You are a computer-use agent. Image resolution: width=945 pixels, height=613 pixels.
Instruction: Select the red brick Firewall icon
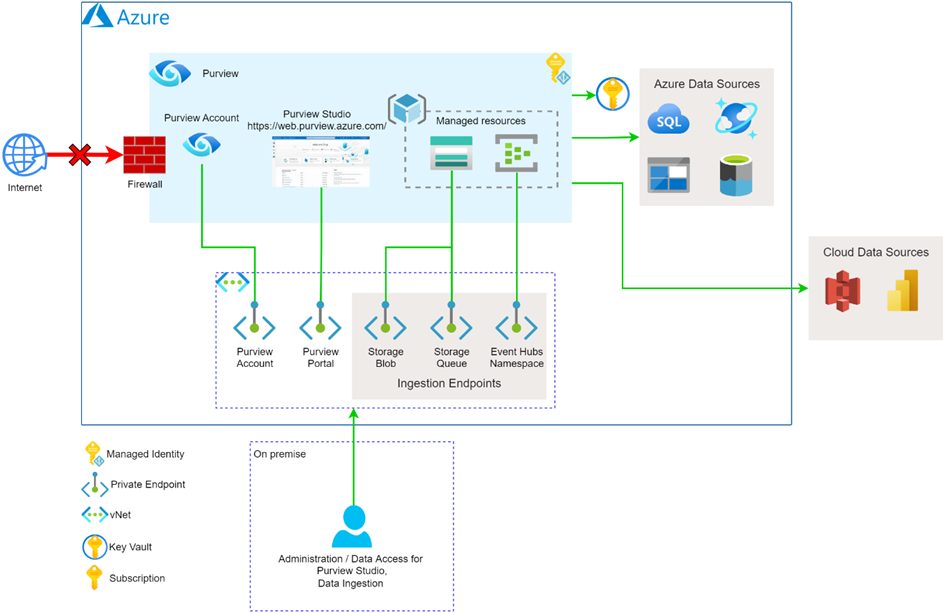coord(143,155)
